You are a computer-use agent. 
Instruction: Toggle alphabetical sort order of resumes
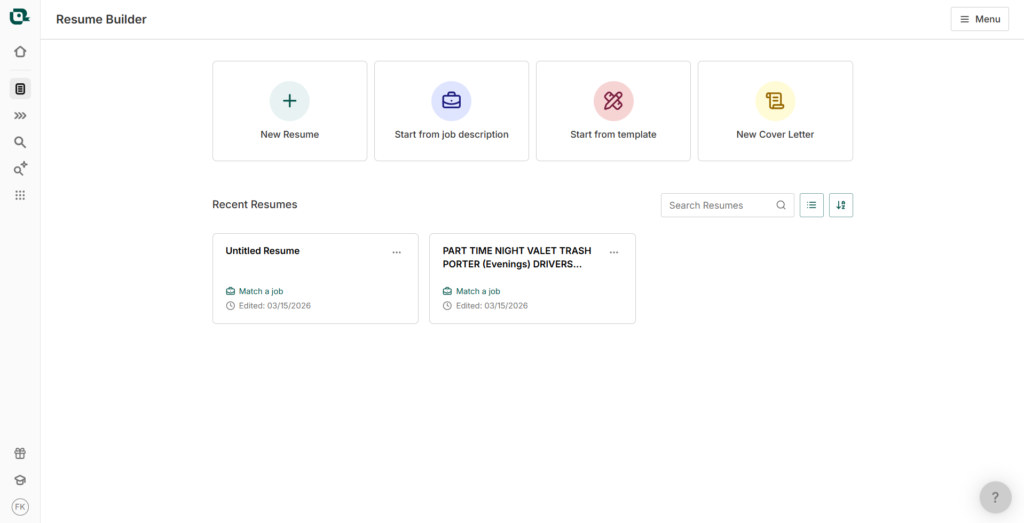click(x=841, y=205)
